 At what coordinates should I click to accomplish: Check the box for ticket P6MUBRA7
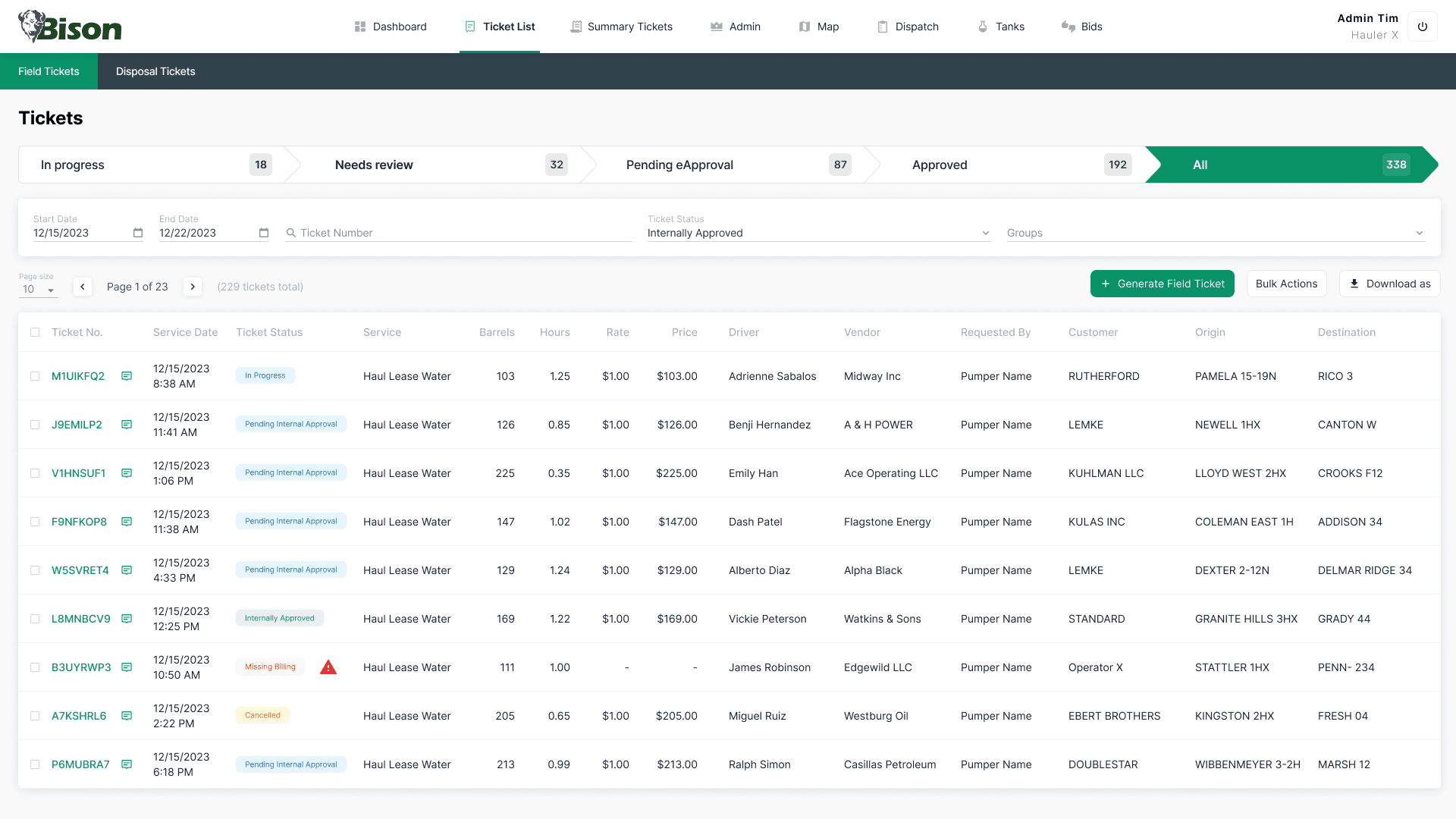[35, 764]
